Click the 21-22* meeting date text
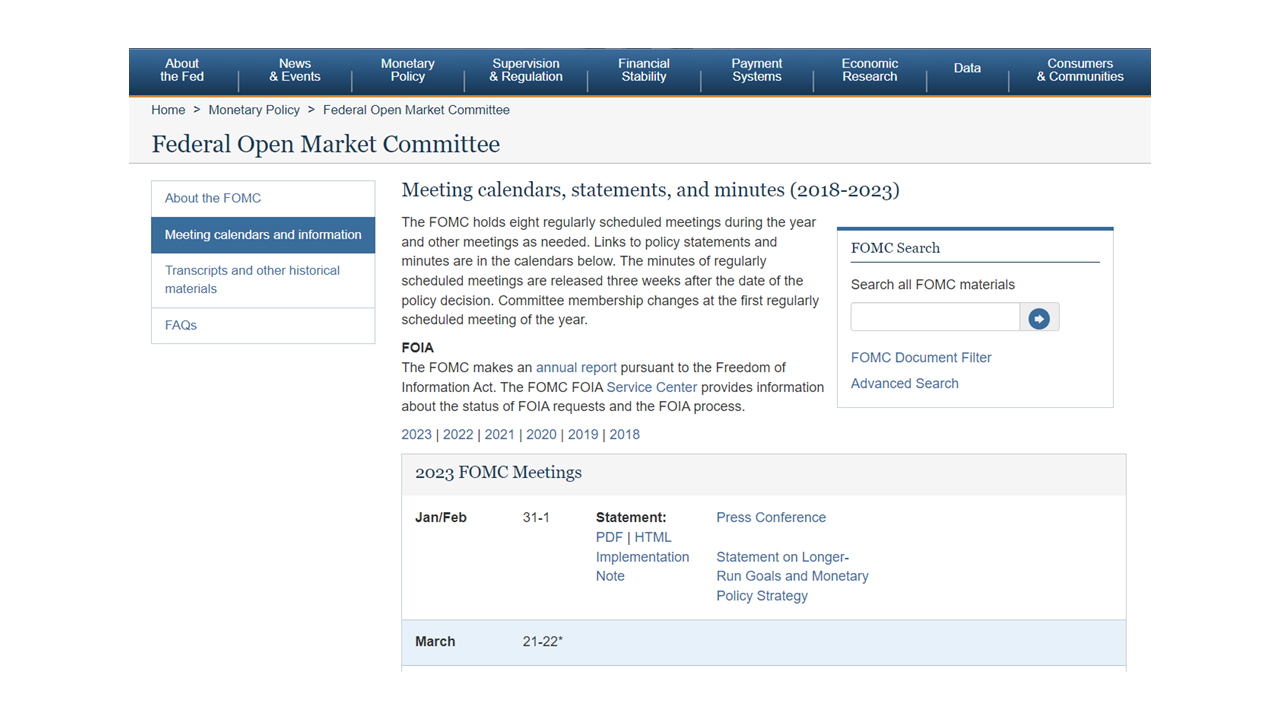This screenshot has width=1280, height=720. click(543, 642)
